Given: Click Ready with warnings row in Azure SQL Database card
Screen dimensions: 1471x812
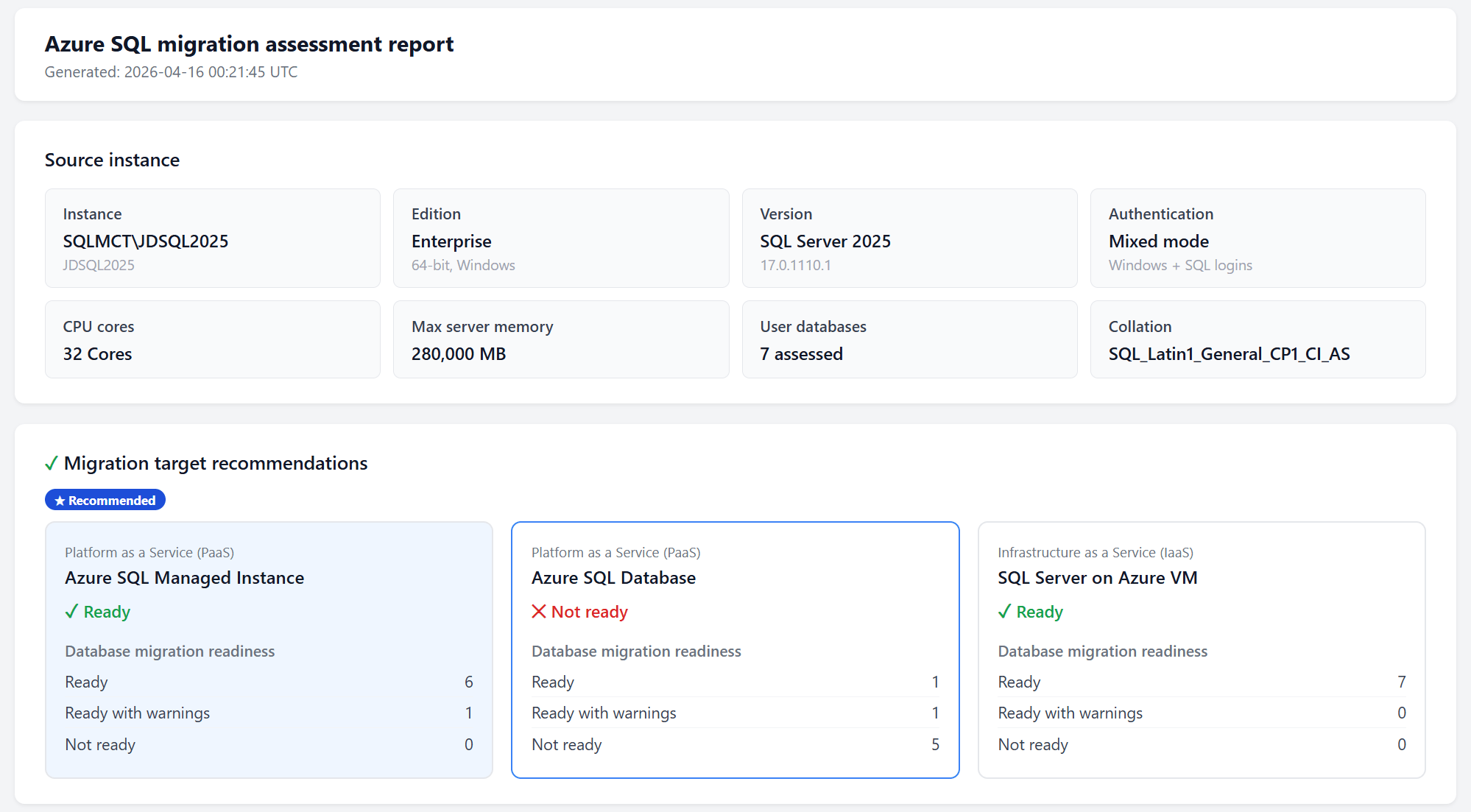Looking at the screenshot, I should 735,713.
